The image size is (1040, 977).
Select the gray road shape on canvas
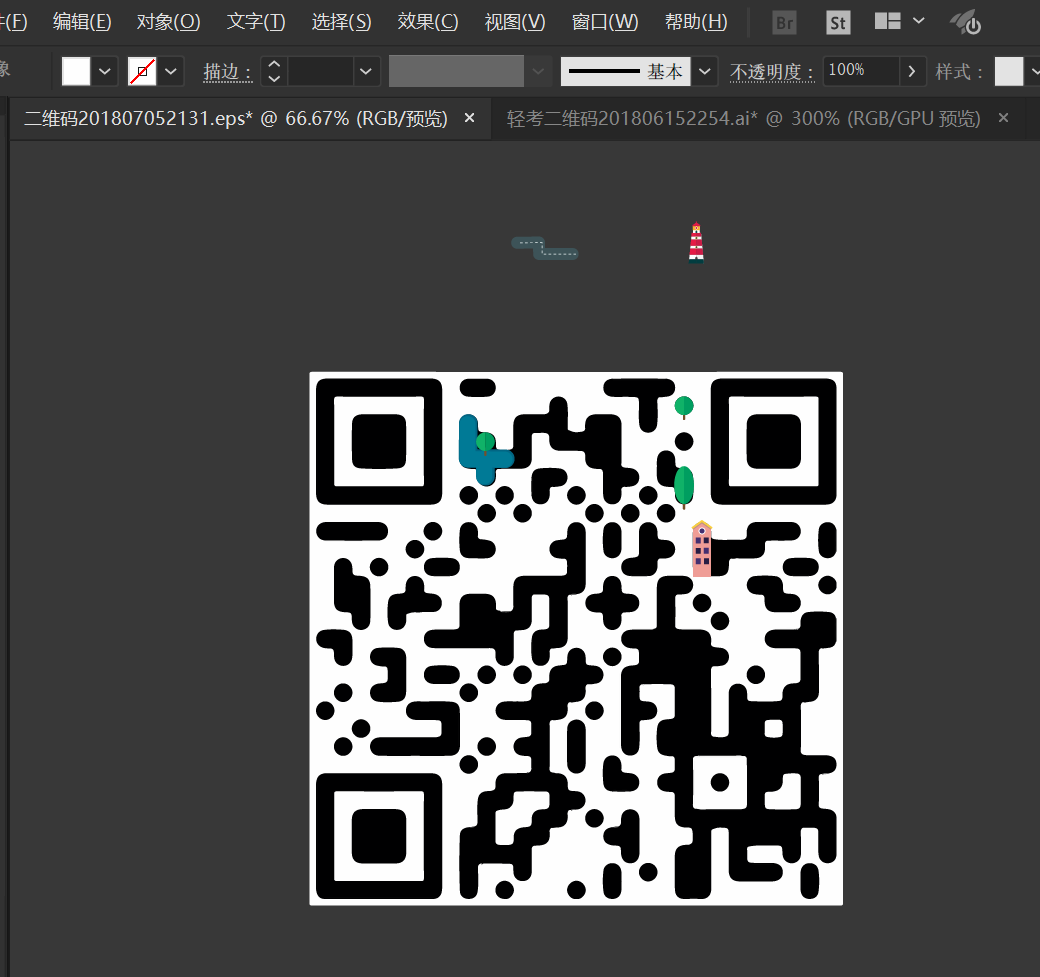click(545, 248)
